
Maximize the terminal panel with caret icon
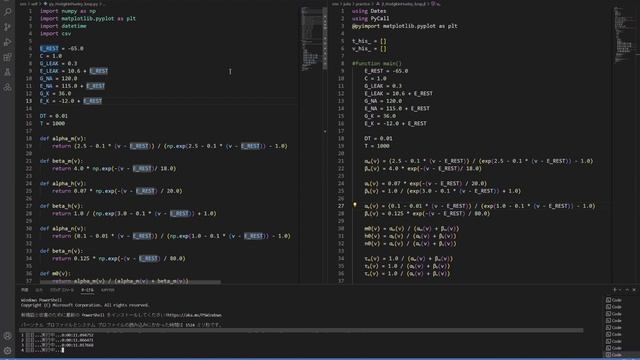[x=627, y=290]
